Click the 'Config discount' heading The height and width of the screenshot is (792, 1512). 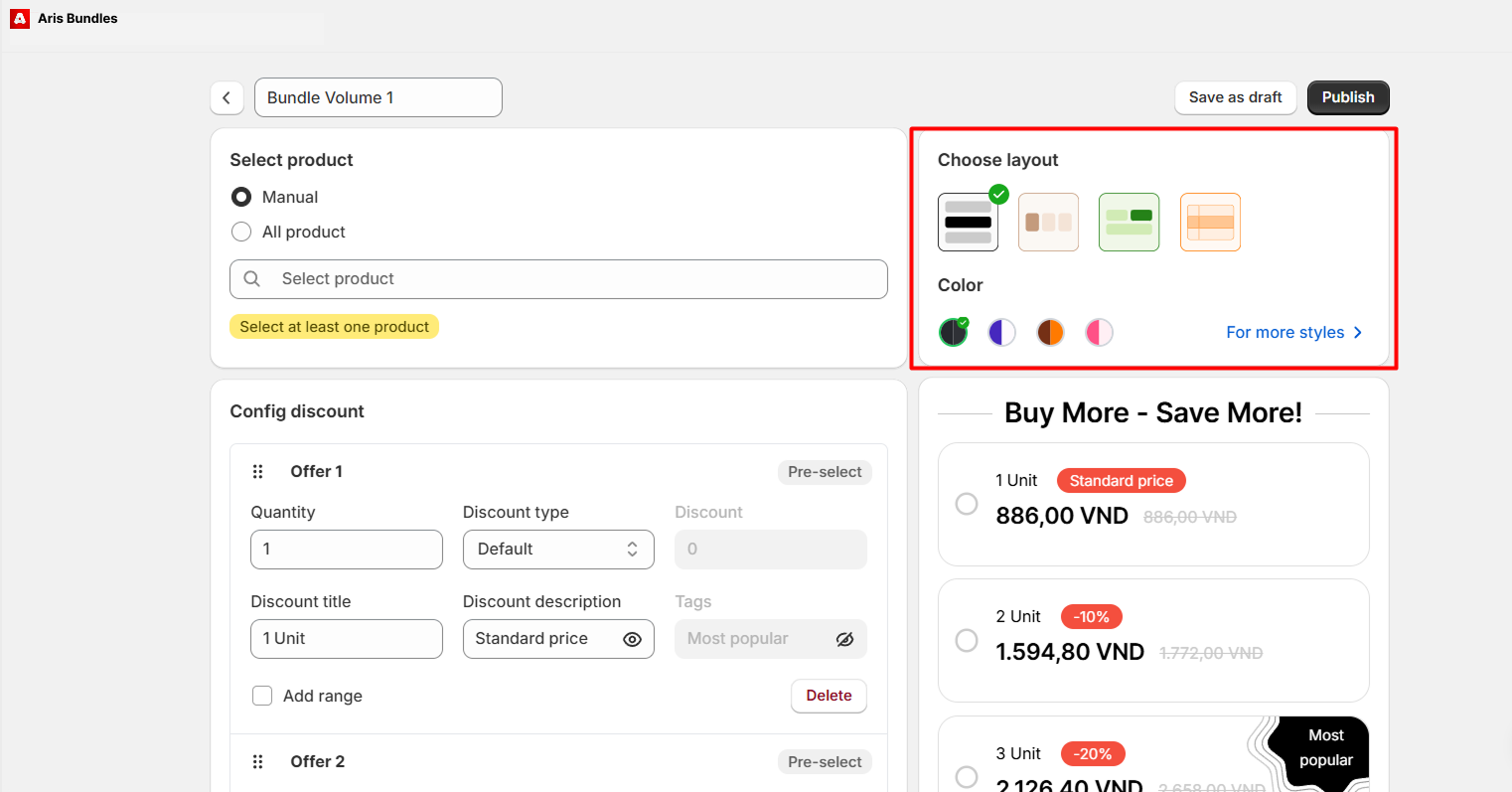(x=297, y=411)
